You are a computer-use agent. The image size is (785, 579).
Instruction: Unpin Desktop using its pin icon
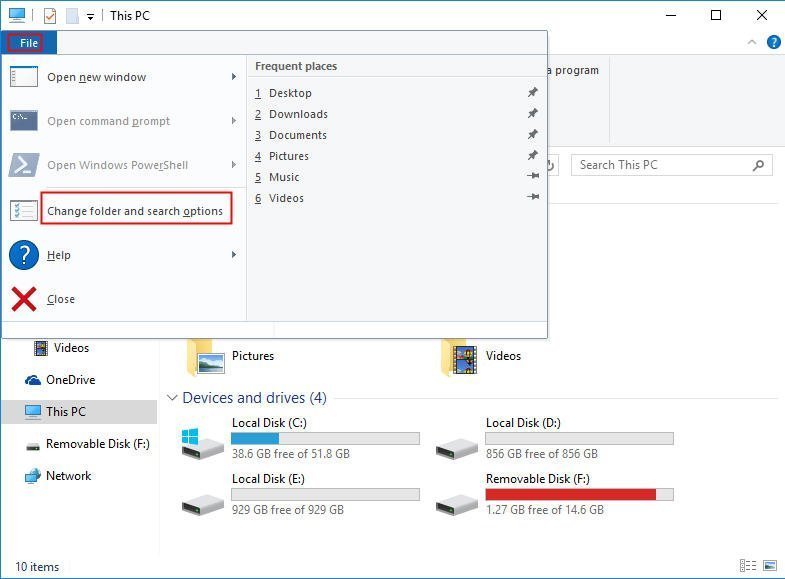533,92
